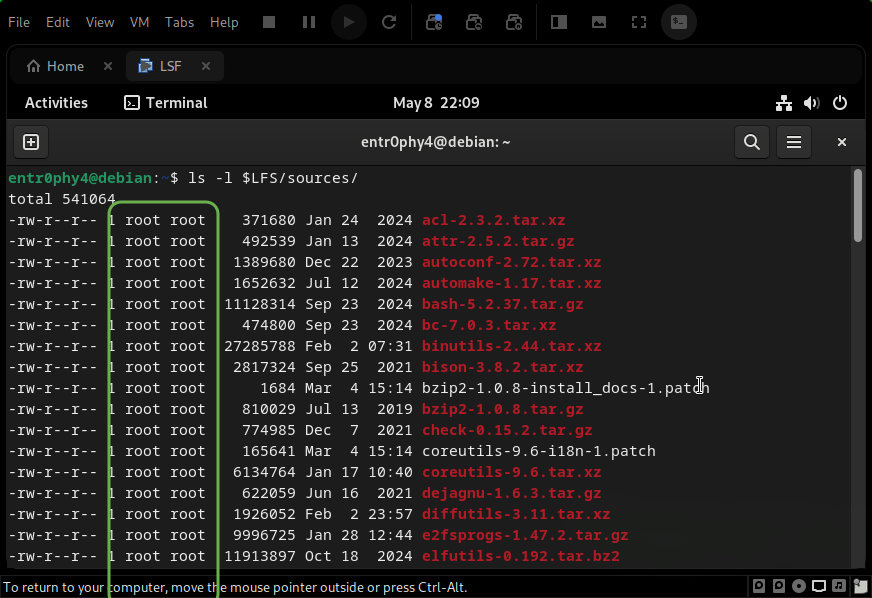
Task: Open the snapshot manager icon
Action: 514,22
